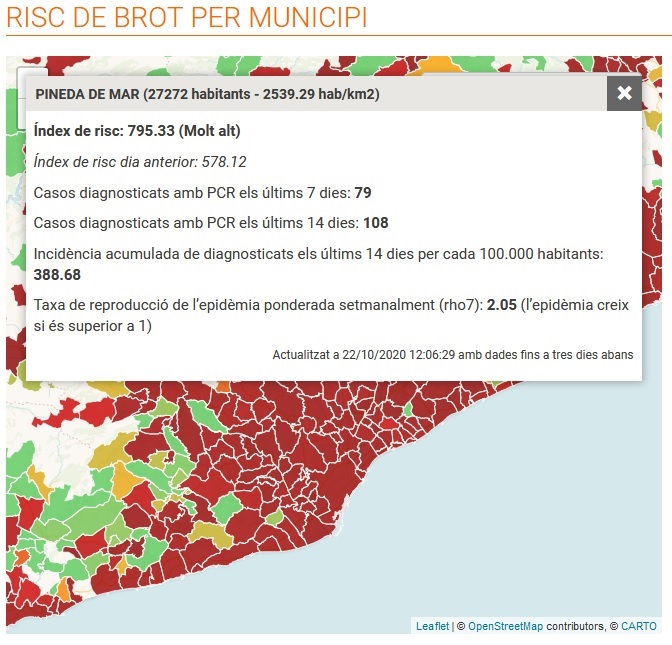Open the CARTO attribution link
Viewport: 672px width, 645px height.
(x=639, y=626)
